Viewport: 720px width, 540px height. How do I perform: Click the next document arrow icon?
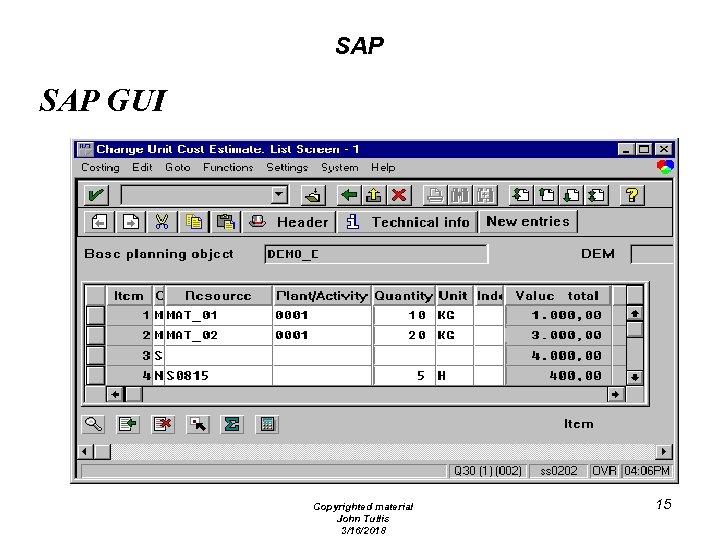[131, 222]
